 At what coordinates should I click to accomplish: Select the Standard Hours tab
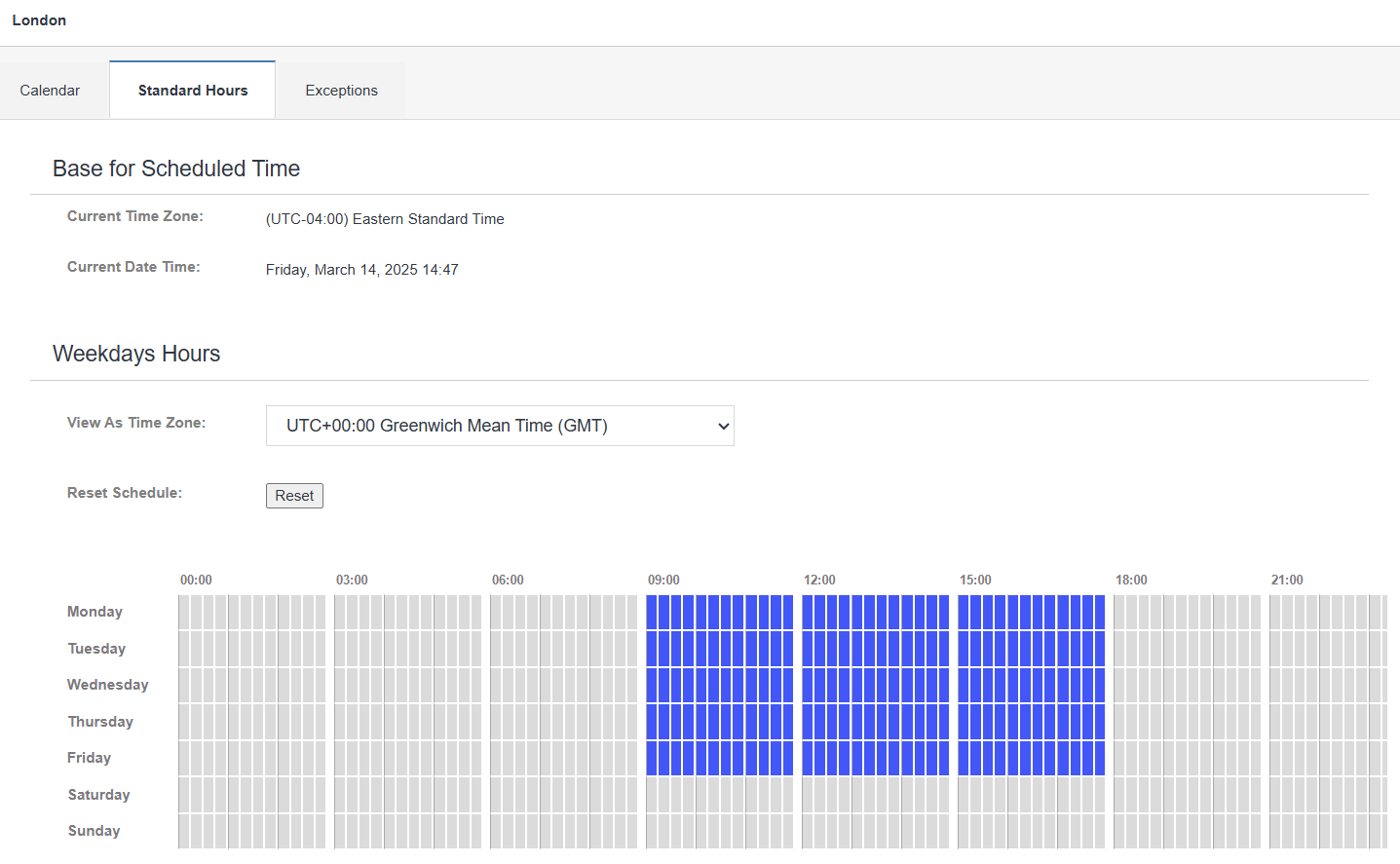point(193,91)
